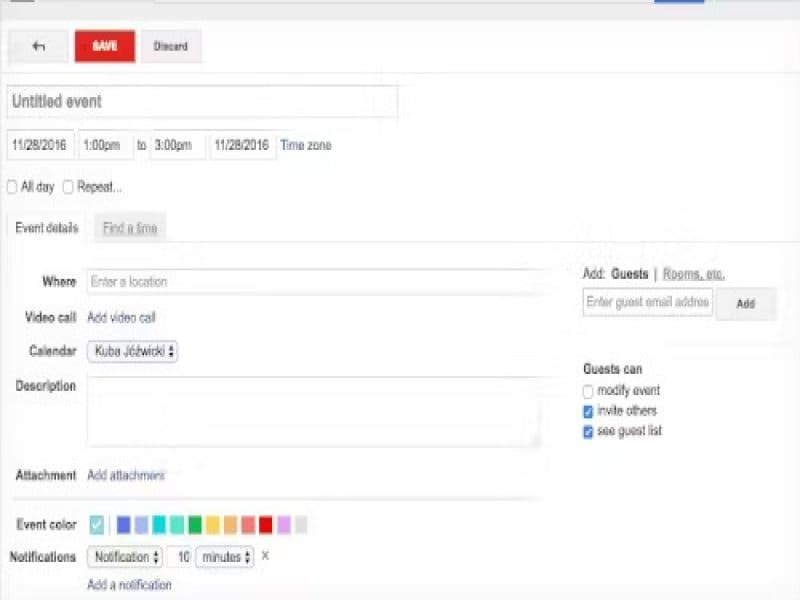Enable the Repeat checkbox

point(68,187)
